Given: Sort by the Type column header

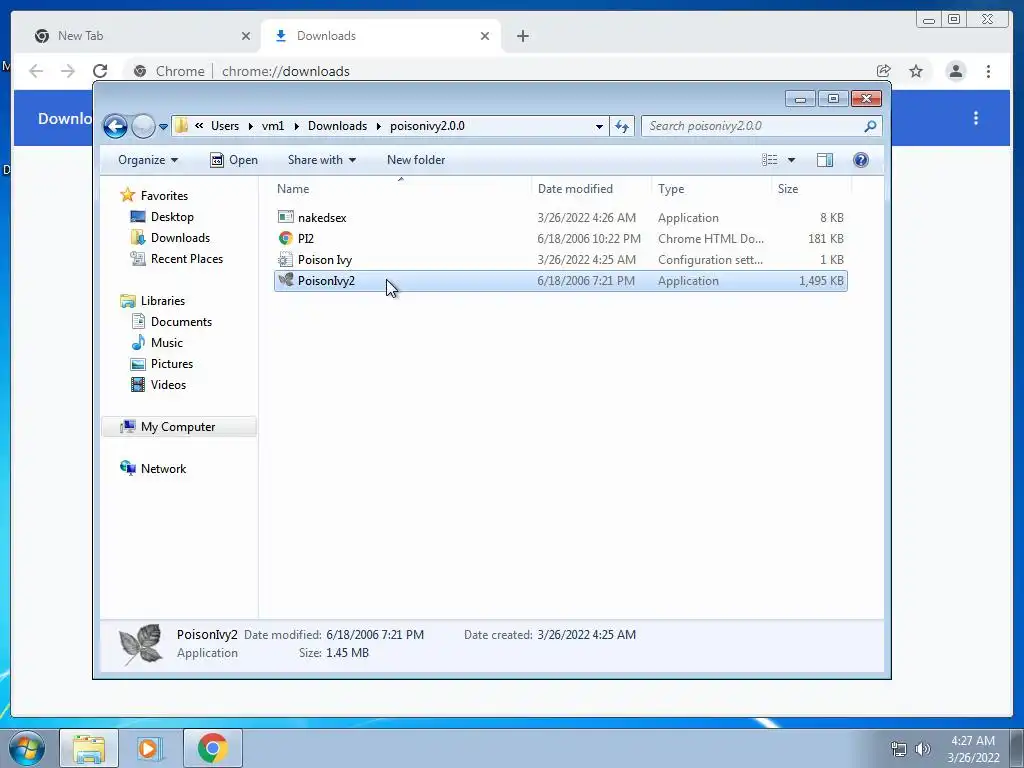Looking at the screenshot, I should [x=712, y=189].
